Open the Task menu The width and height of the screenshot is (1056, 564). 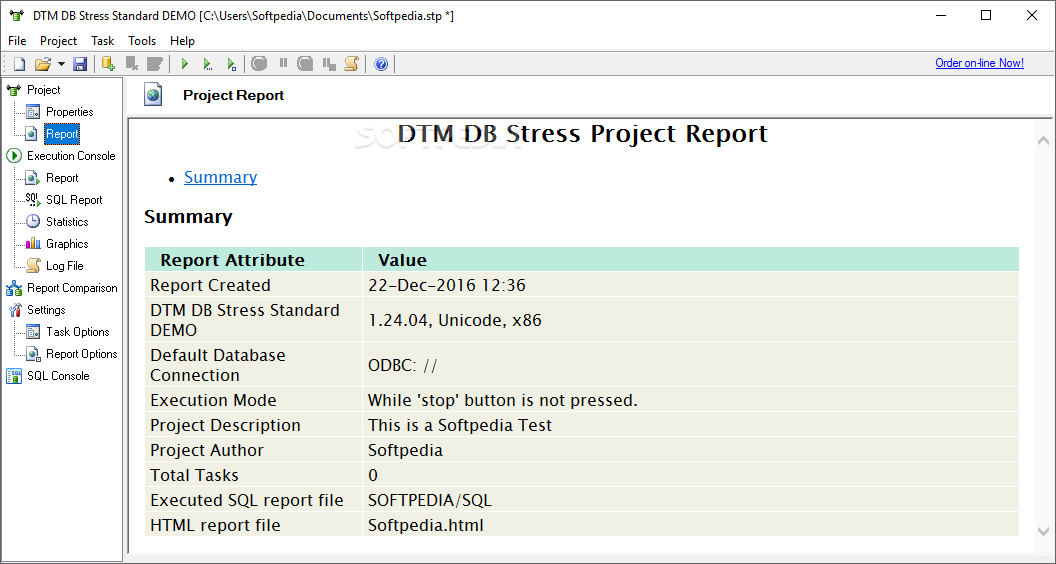103,41
